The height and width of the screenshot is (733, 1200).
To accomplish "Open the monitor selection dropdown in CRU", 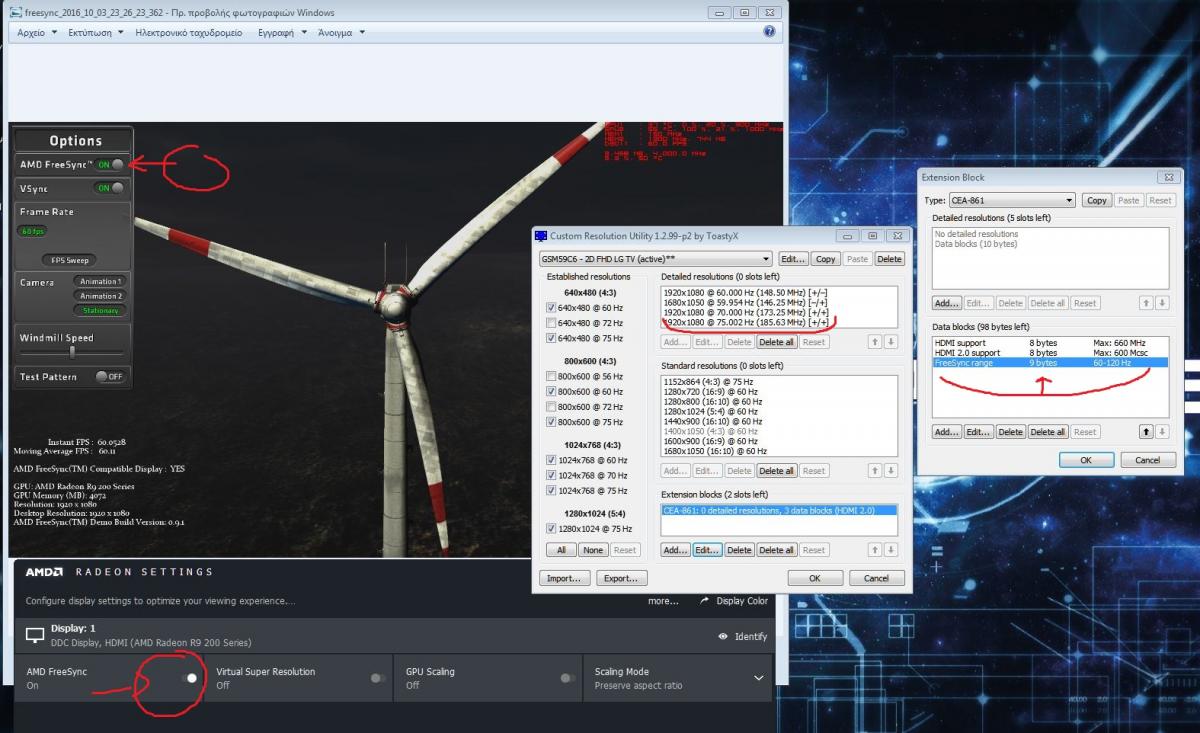I will coord(655,259).
